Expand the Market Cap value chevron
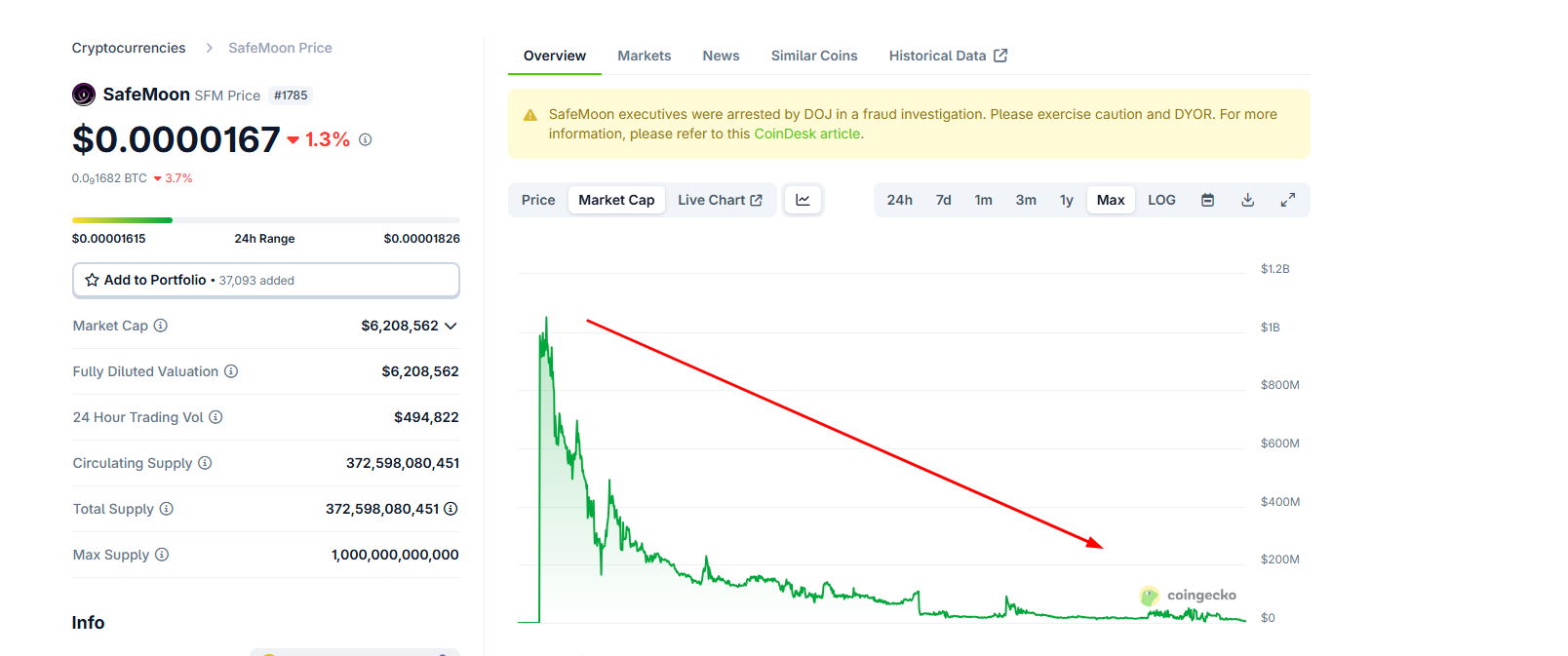The image size is (1568, 656). (451, 326)
